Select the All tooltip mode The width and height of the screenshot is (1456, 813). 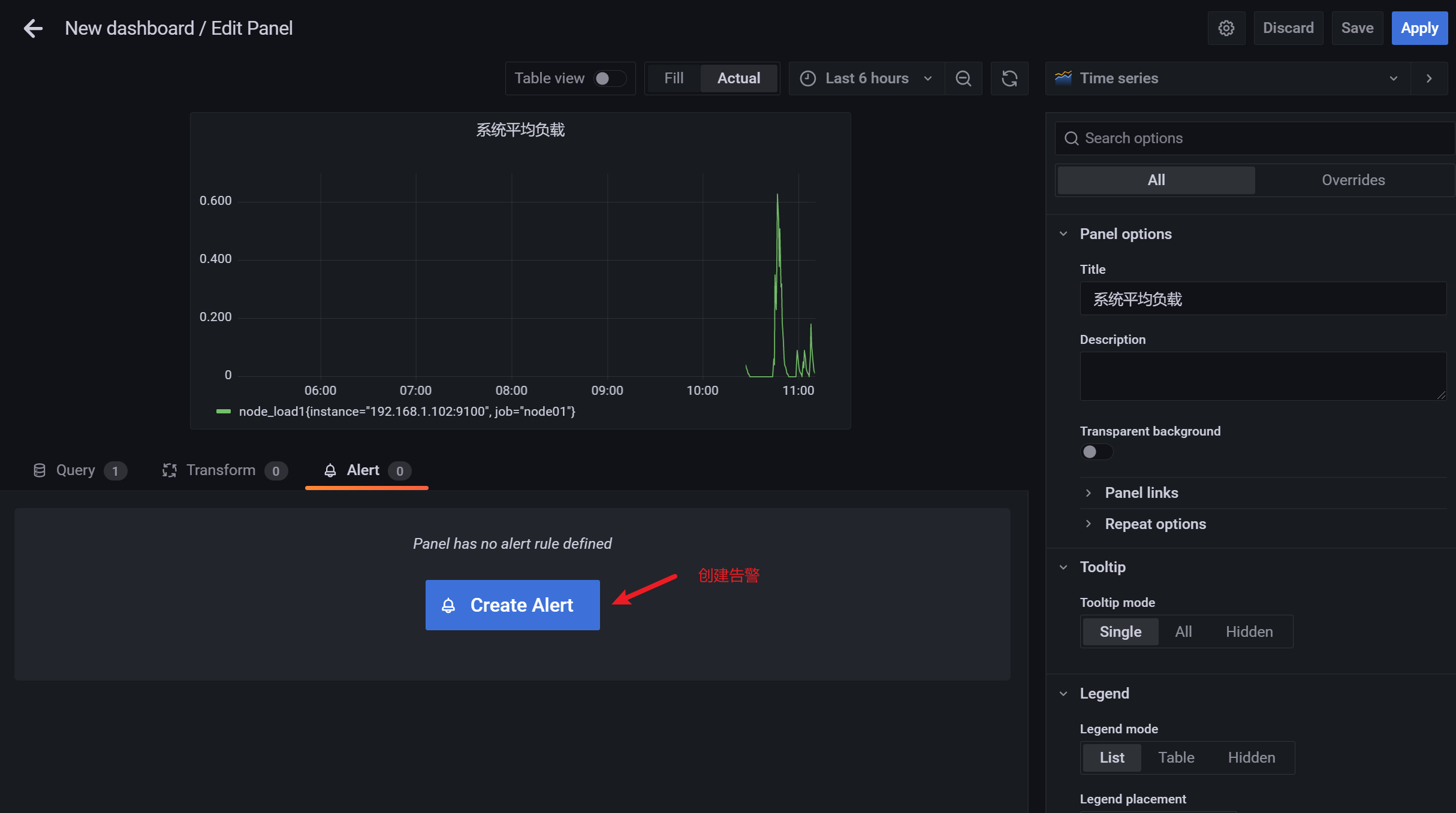[1183, 631]
